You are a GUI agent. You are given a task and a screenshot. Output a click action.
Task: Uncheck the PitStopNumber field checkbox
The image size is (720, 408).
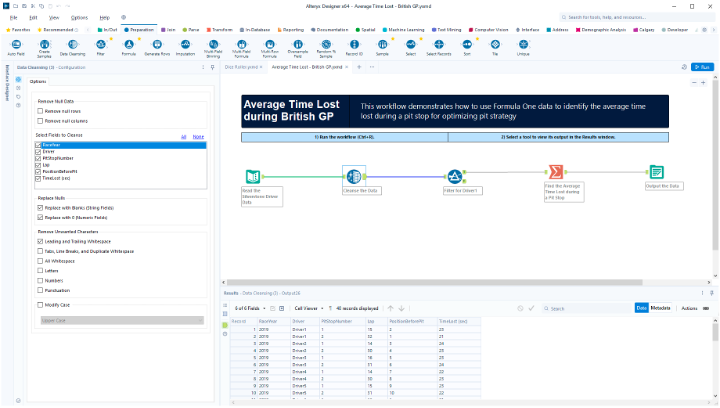tap(38, 158)
